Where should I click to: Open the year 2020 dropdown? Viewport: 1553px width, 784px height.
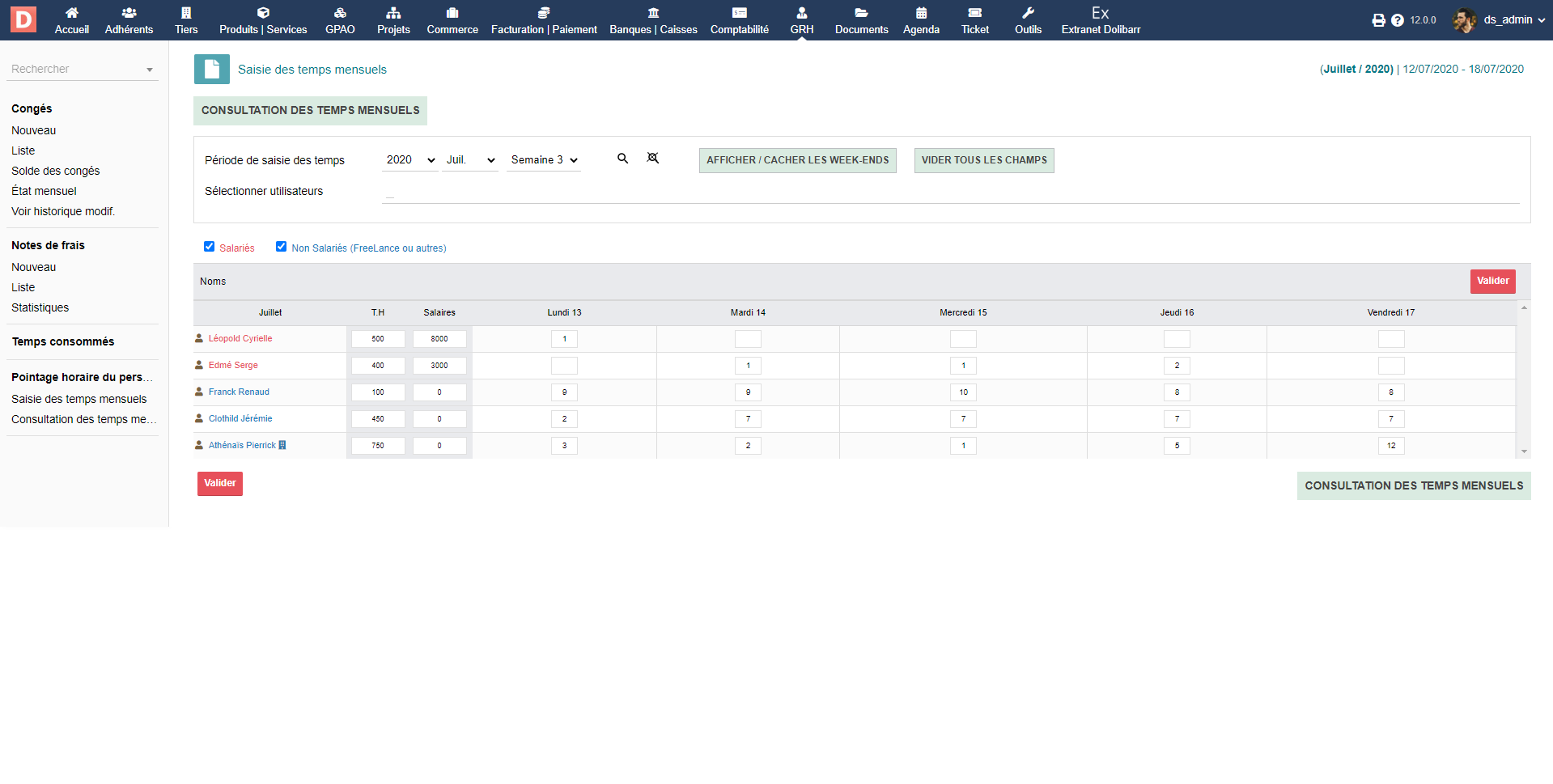tap(410, 160)
